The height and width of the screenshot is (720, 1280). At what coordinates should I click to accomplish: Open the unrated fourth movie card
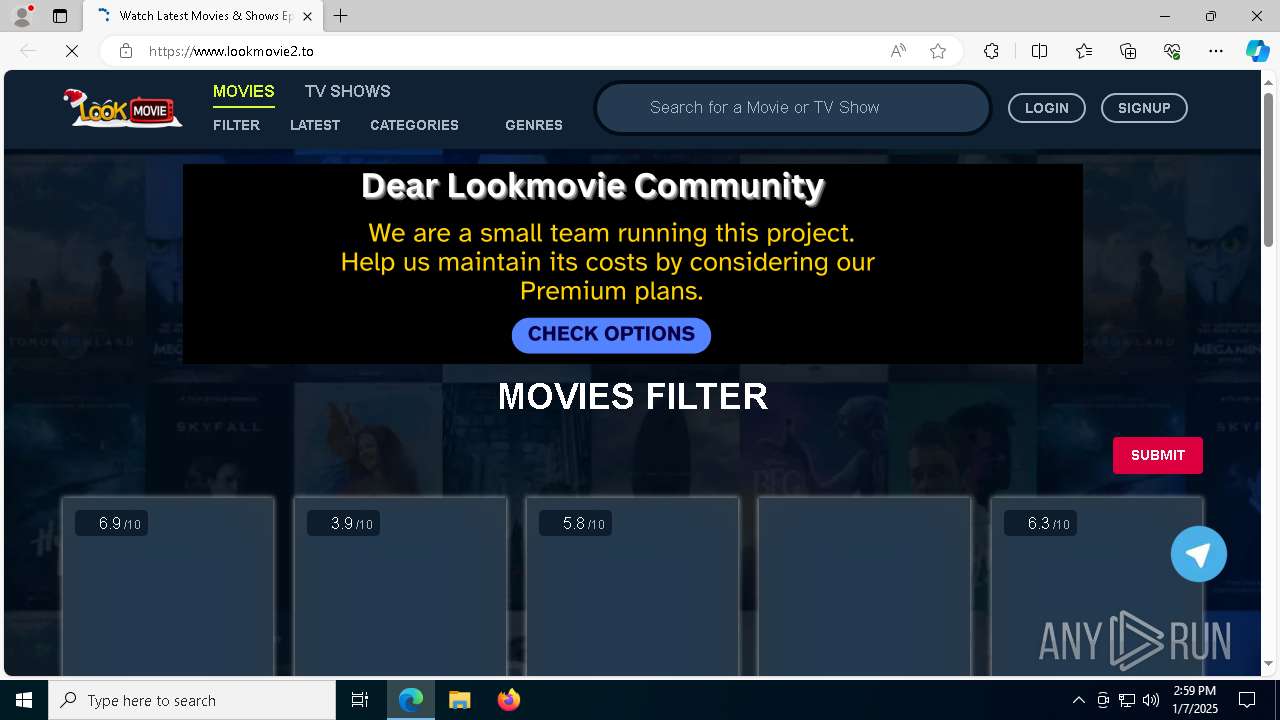click(864, 587)
